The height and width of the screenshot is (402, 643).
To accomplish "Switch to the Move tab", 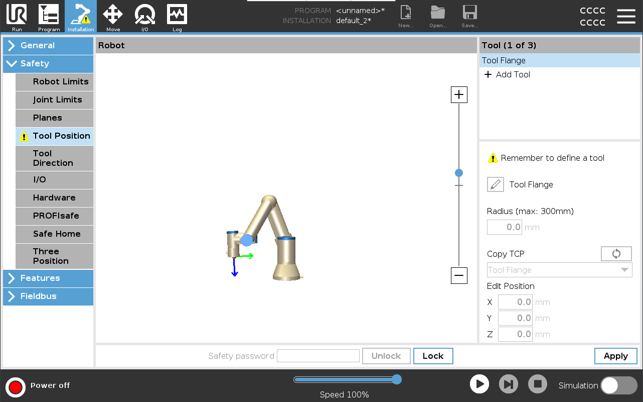I will [112, 15].
